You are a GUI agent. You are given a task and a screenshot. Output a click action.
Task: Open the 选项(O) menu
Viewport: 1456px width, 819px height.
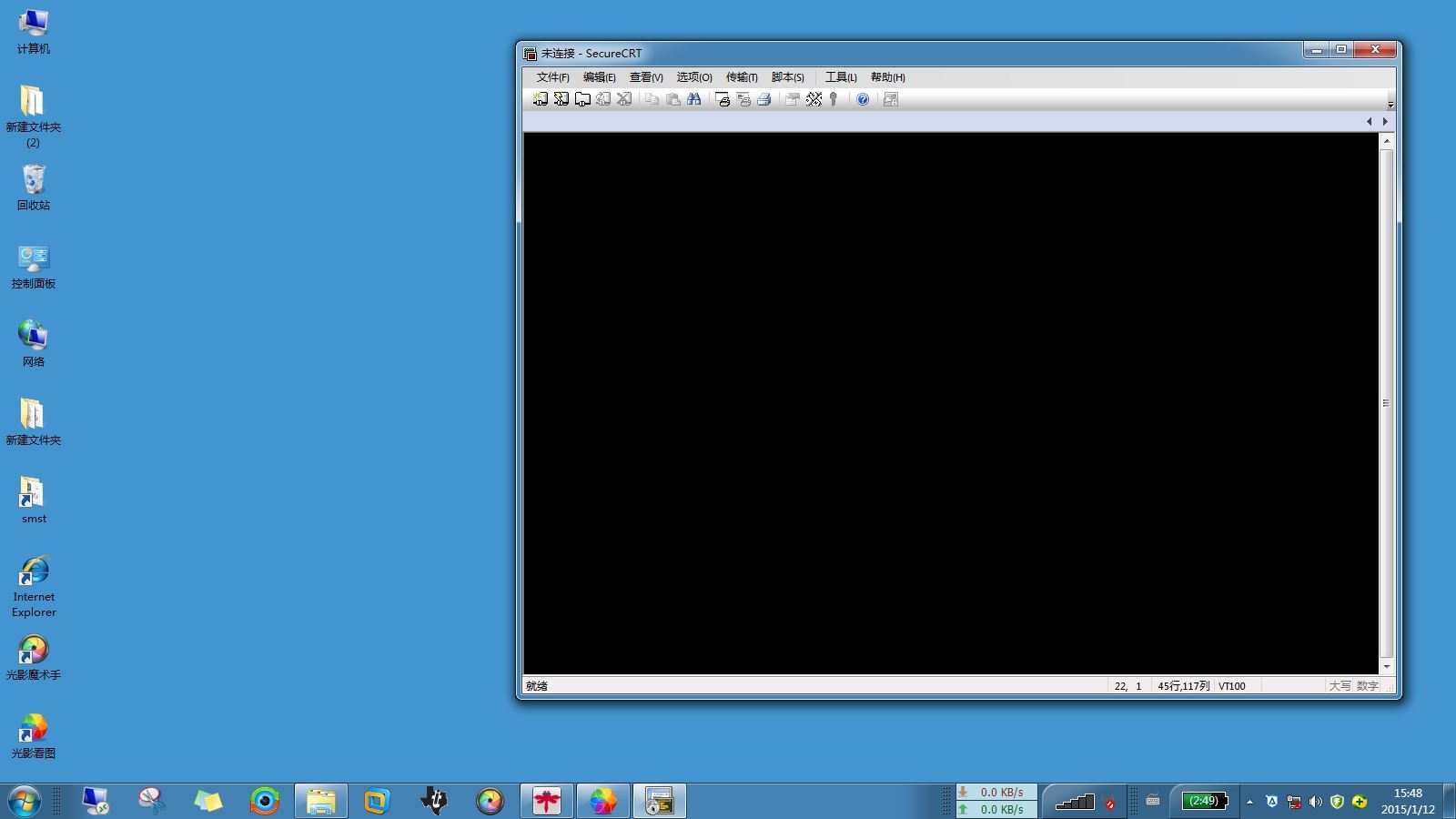pyautogui.click(x=694, y=77)
